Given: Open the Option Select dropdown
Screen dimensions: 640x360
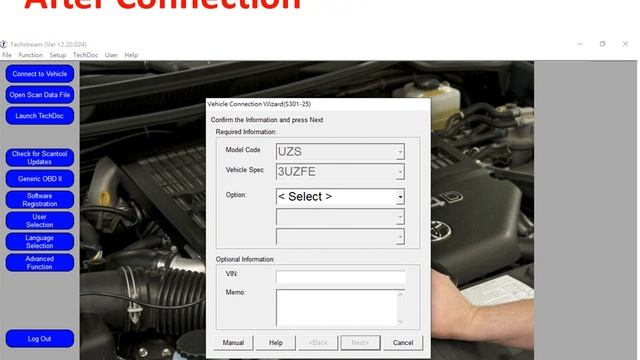Looking at the screenshot, I should click(x=400, y=197).
